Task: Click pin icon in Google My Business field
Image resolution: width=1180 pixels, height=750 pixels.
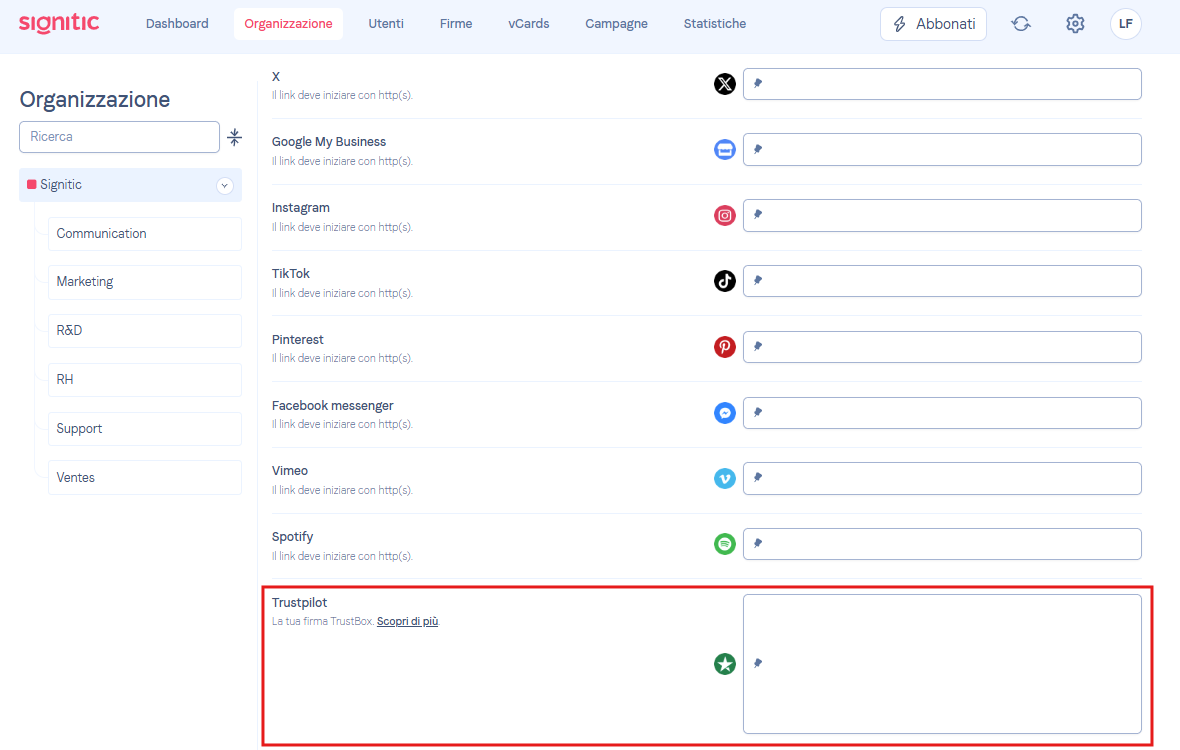Action: tap(758, 149)
